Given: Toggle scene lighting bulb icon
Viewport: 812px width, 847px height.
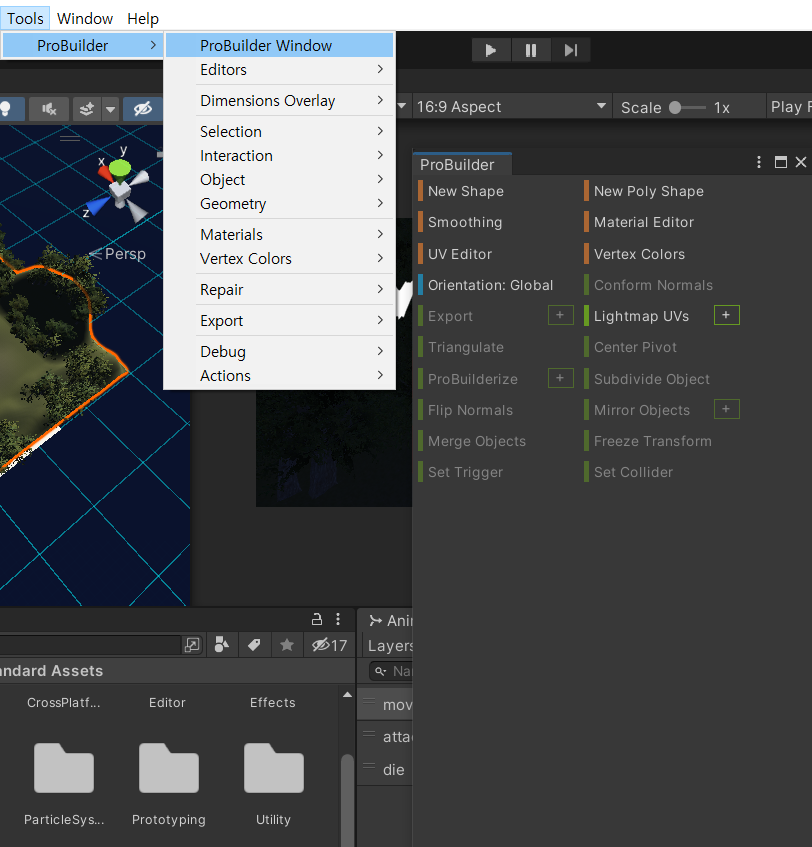Looking at the screenshot, I should 8,109.
